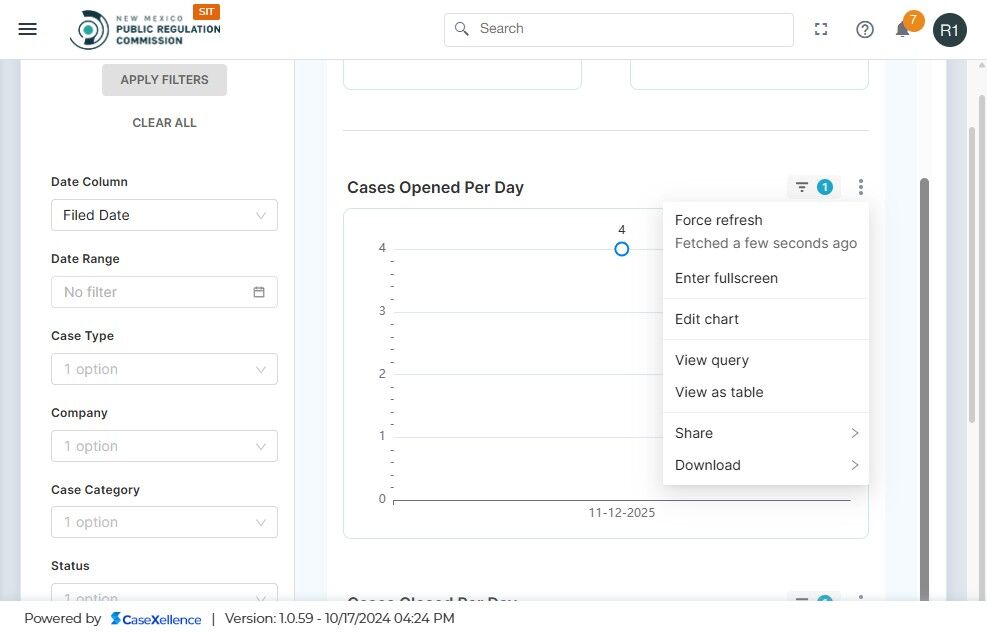Open the Case Category dropdown
Screen dimensions: 987x633
pos(164,522)
